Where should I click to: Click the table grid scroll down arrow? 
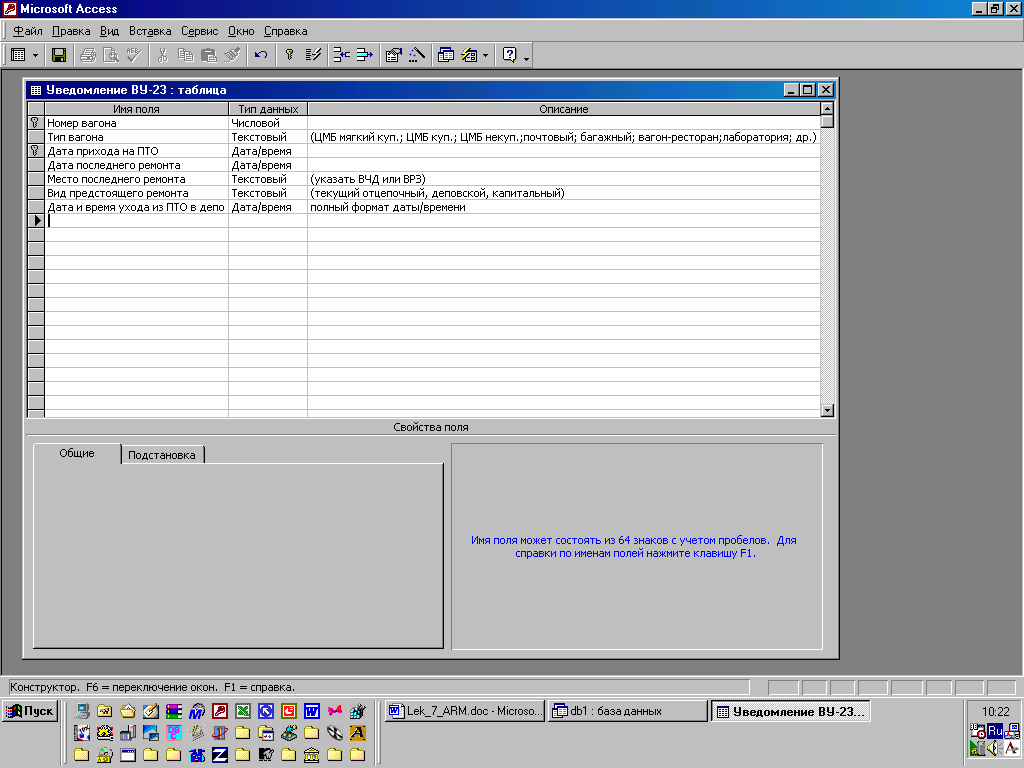(827, 410)
